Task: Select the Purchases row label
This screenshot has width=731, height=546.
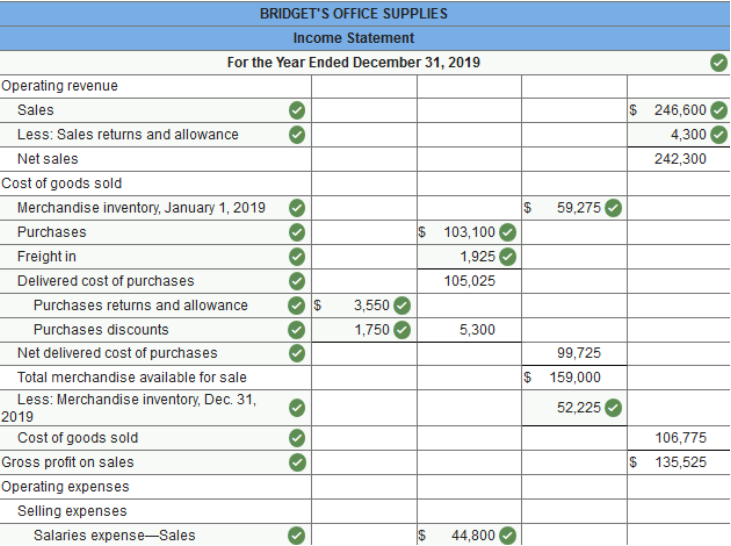Action: click(x=52, y=232)
